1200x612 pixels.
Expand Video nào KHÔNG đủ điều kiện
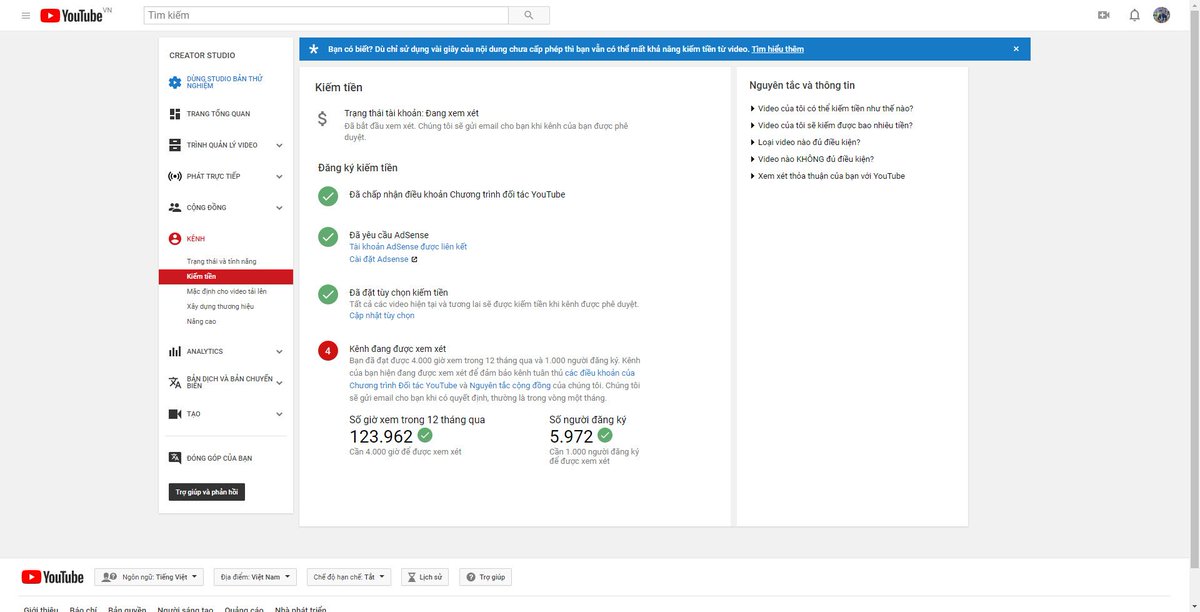(x=812, y=159)
